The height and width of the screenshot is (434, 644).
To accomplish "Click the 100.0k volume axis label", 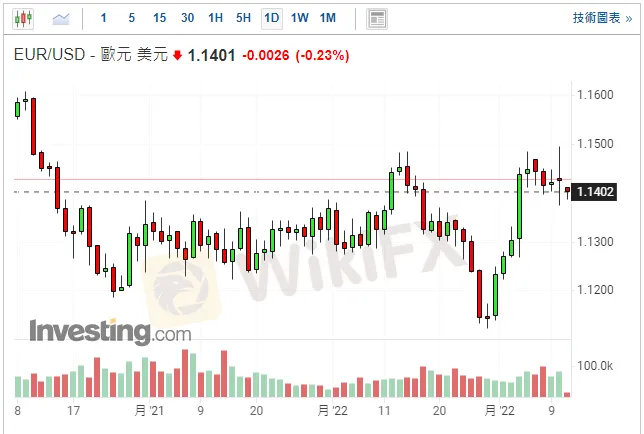I will [x=595, y=365].
